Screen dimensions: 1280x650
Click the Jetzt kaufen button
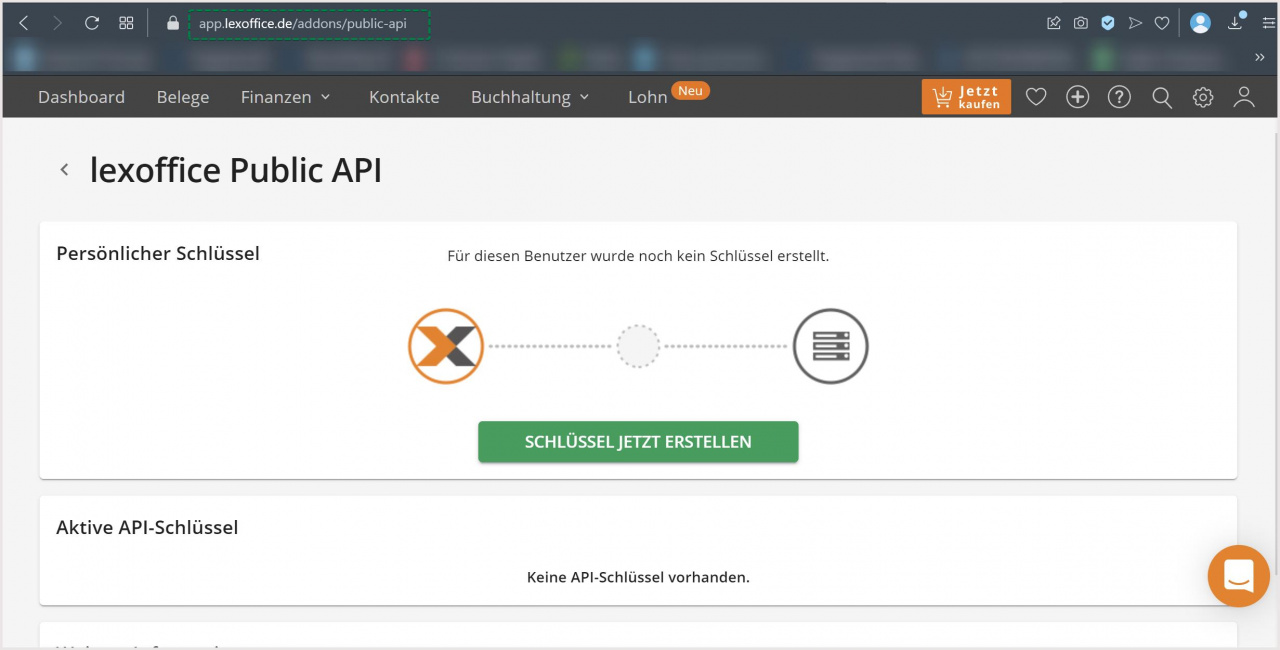pyautogui.click(x=966, y=97)
